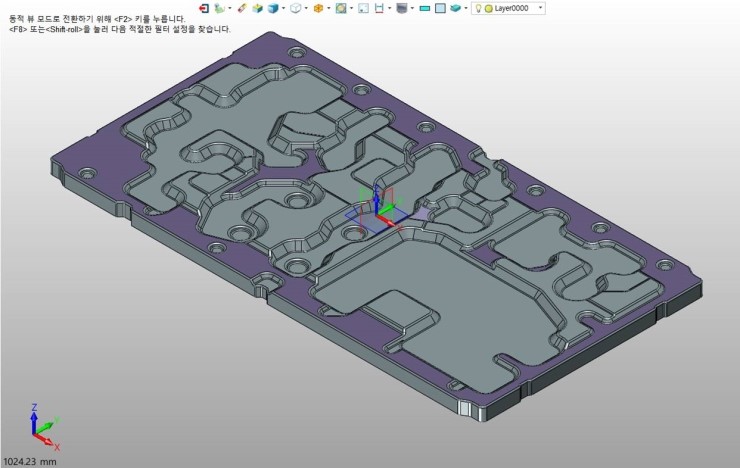Open dropdown beside green circle-square icon
Viewport: 740px width, 468px height.
pyautogui.click(x=352, y=8)
